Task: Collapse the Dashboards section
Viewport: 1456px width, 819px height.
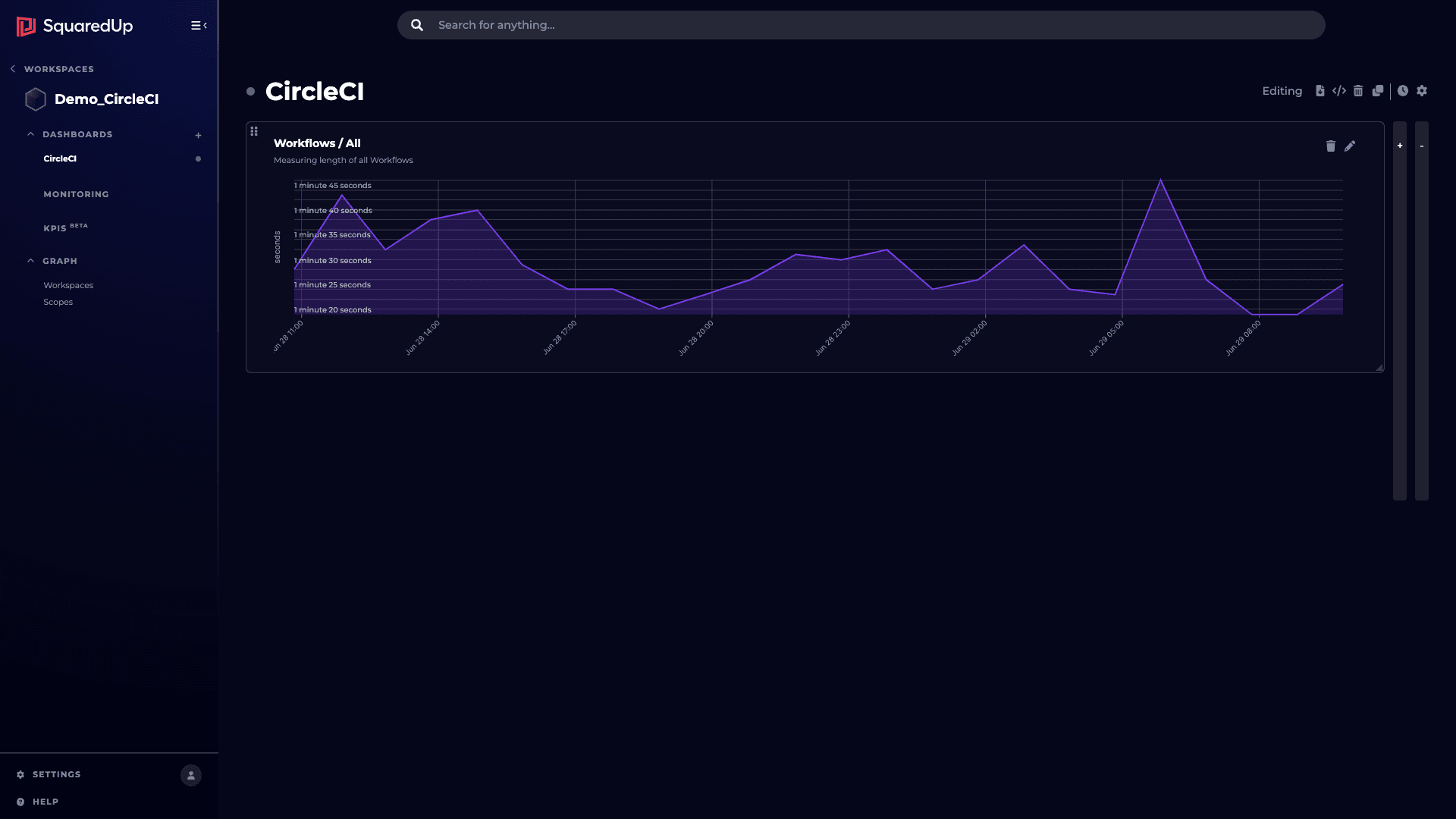Action: point(30,134)
